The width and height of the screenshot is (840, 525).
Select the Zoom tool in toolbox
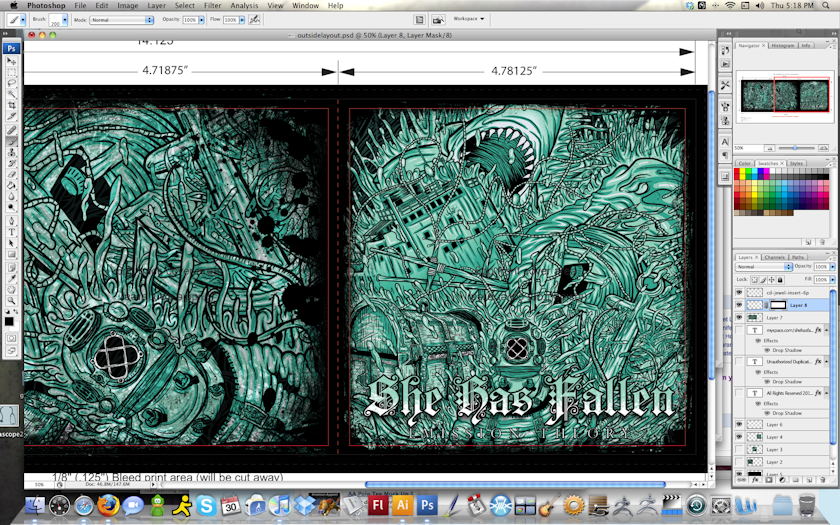tap(12, 299)
